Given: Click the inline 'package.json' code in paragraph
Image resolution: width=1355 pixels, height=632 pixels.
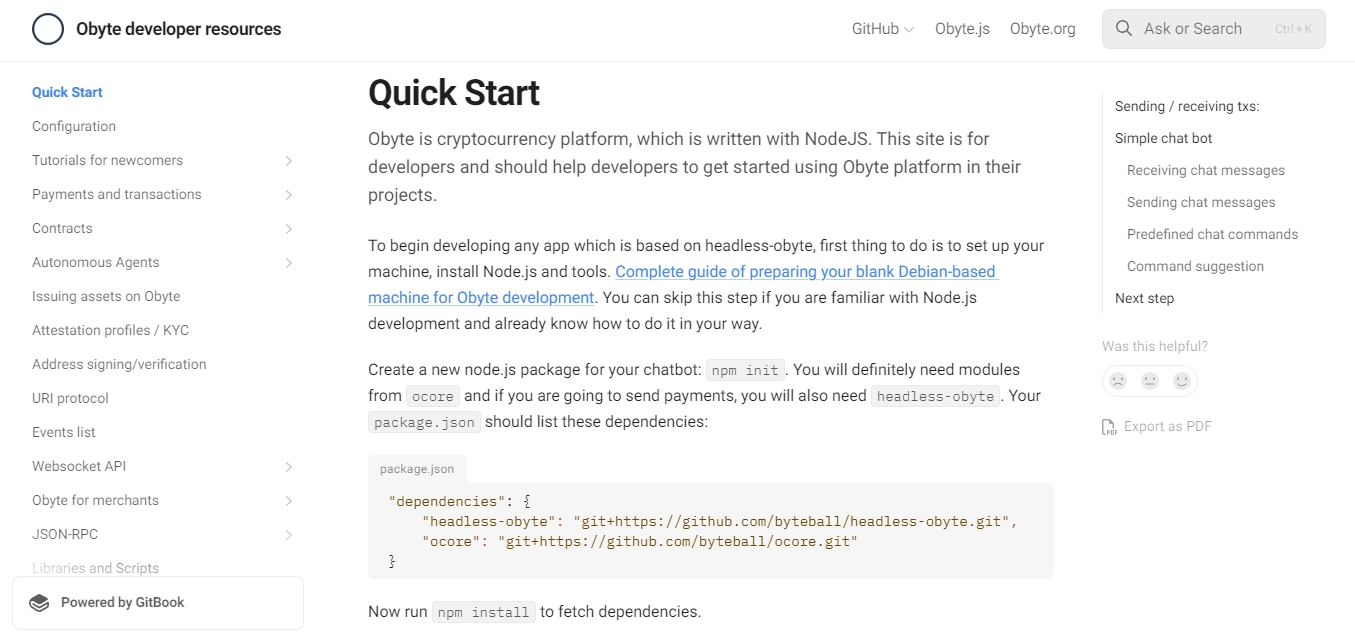Looking at the screenshot, I should tap(424, 422).
